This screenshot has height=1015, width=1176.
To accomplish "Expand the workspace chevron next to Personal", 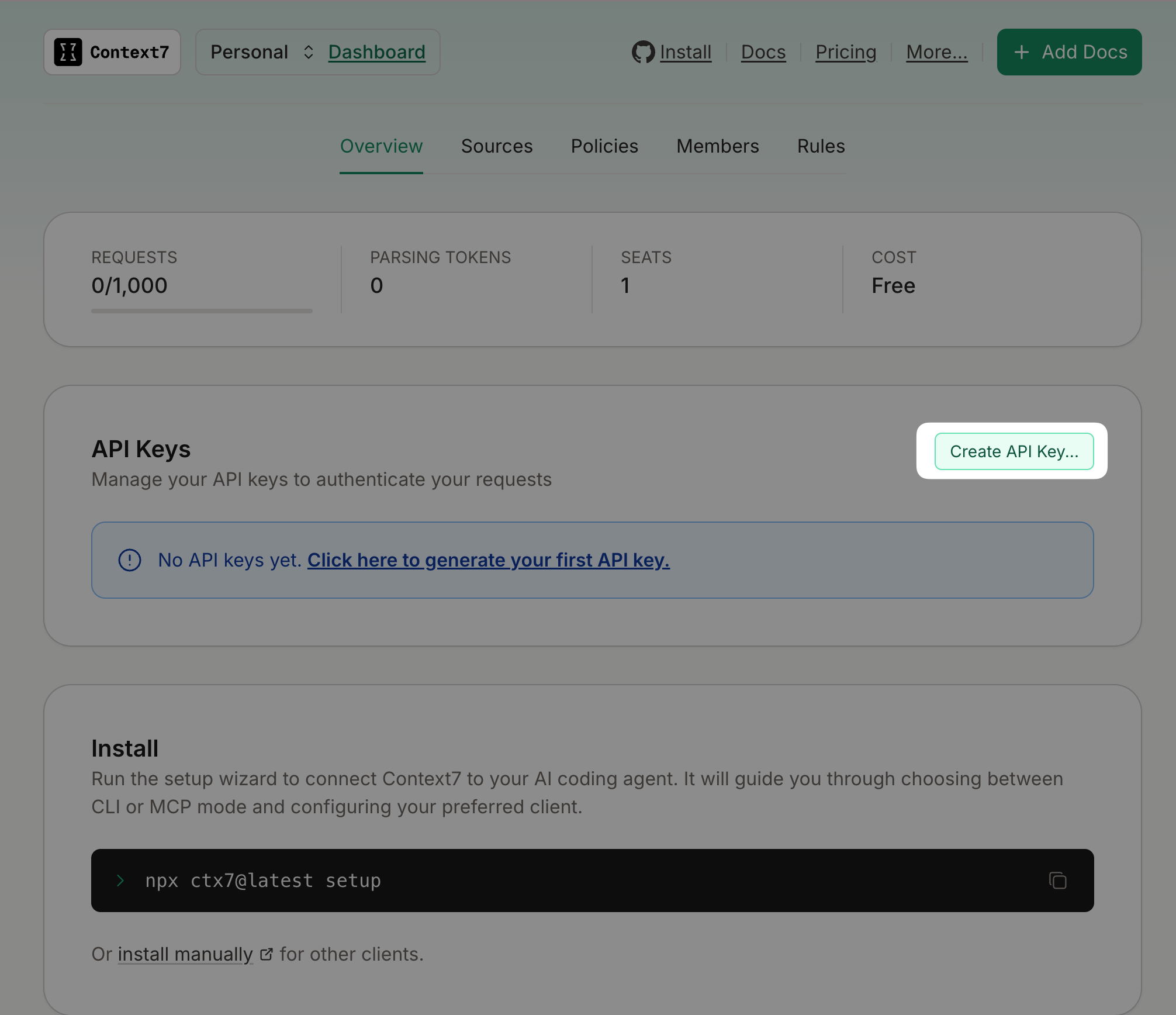I will coord(308,51).
